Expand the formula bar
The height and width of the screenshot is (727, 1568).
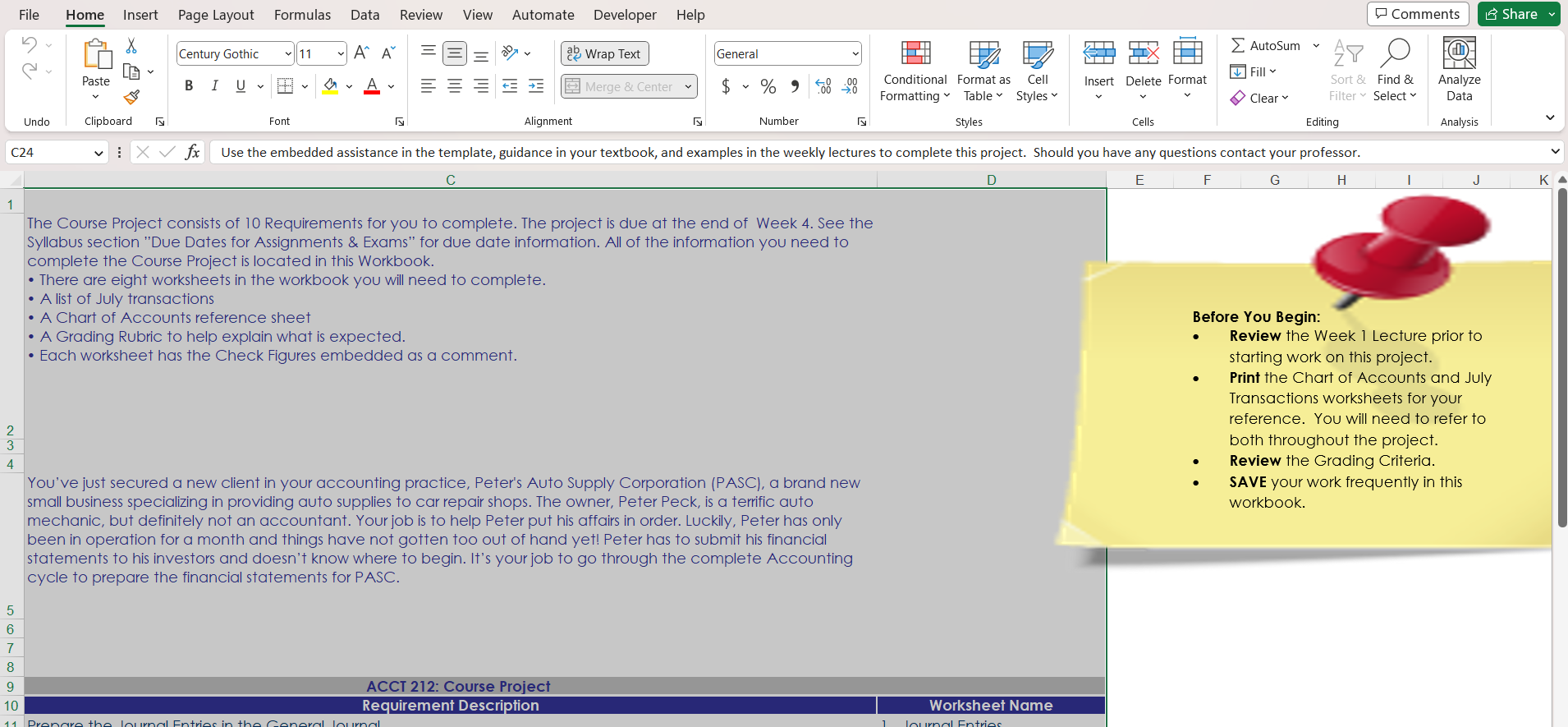(x=1555, y=152)
